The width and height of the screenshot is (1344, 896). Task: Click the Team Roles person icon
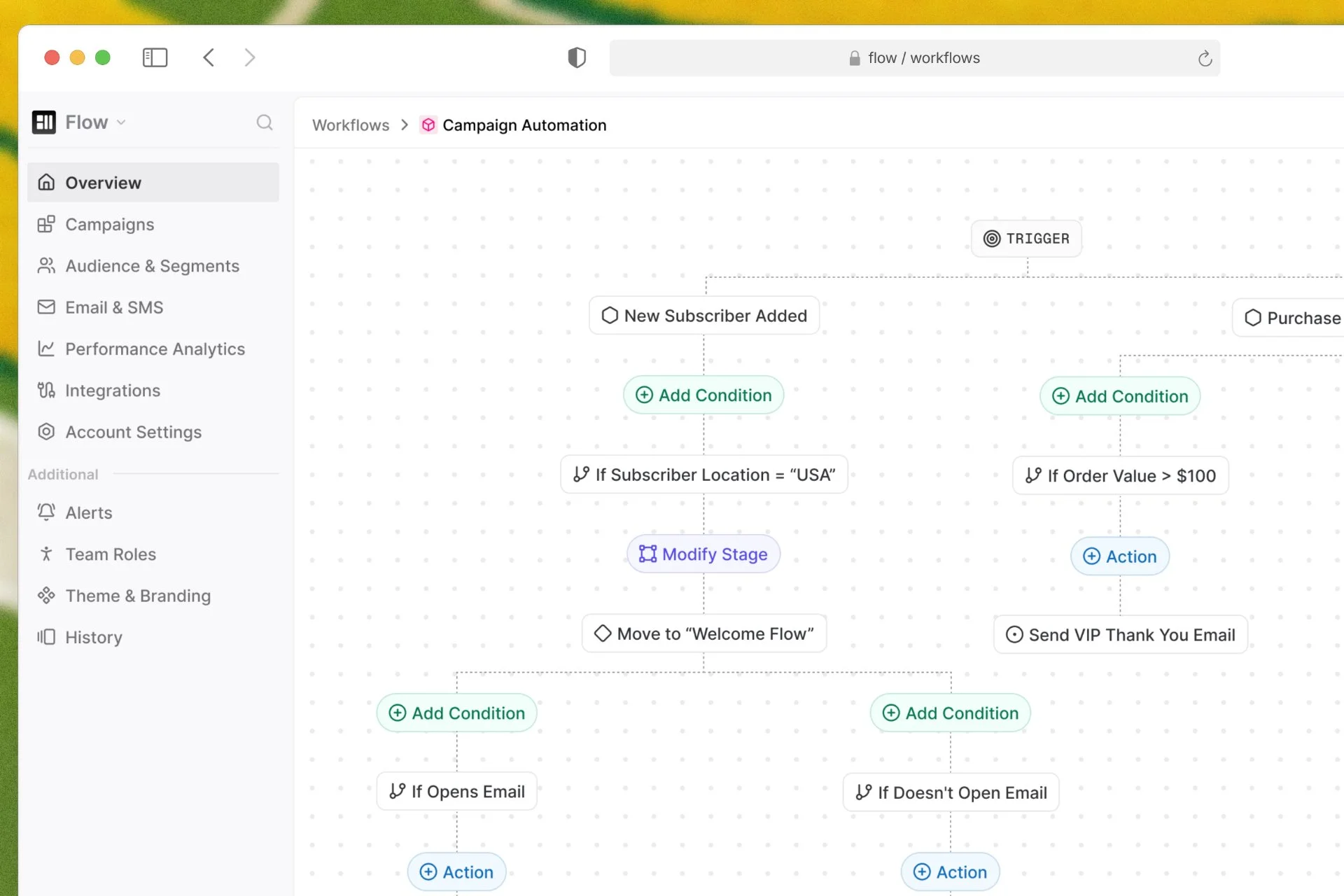46,554
